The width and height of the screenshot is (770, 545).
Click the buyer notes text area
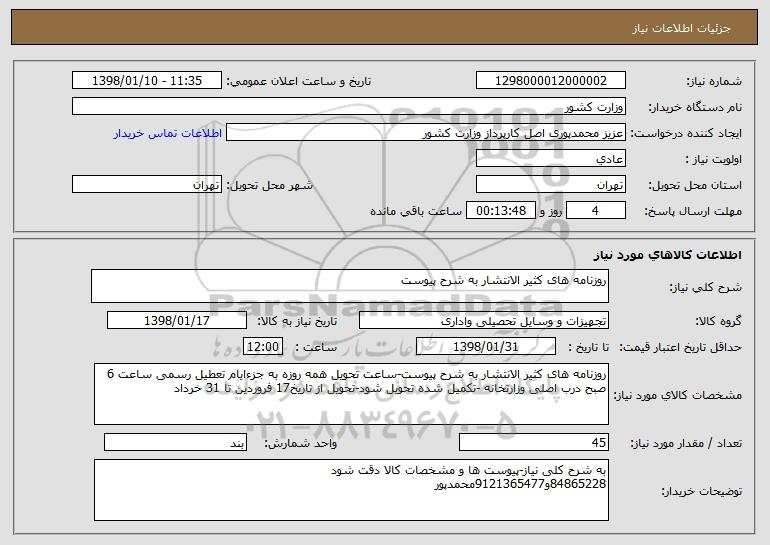click(x=351, y=490)
